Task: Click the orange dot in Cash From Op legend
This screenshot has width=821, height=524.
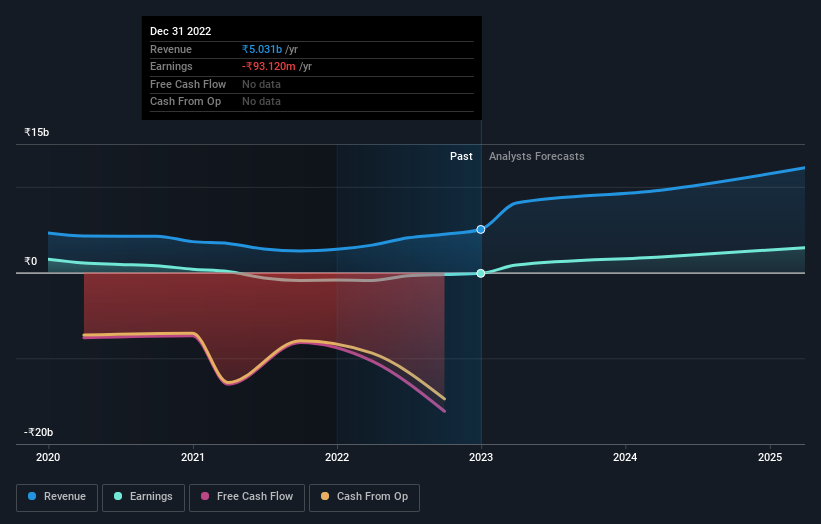Action: point(325,496)
